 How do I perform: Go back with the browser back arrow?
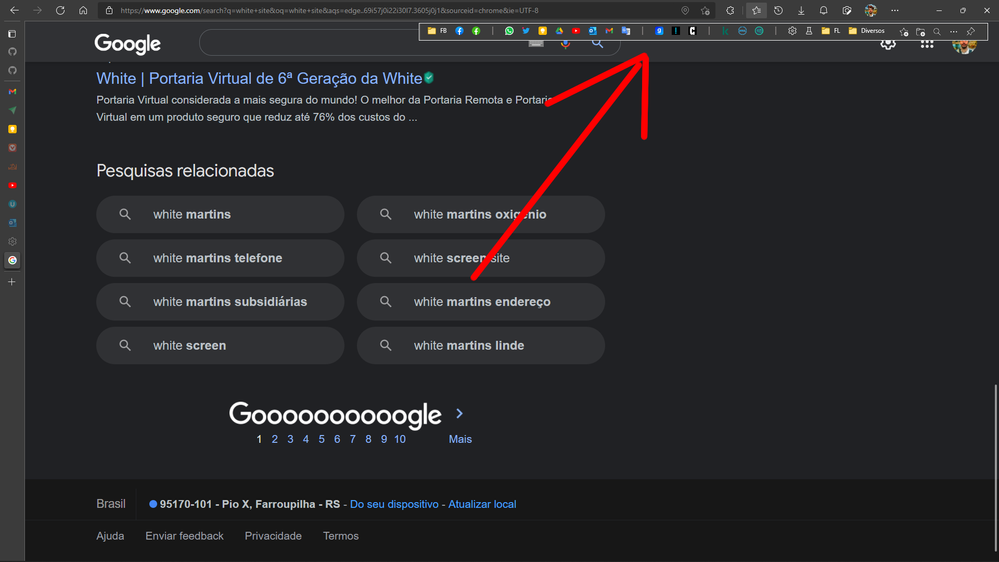pyautogui.click(x=14, y=10)
